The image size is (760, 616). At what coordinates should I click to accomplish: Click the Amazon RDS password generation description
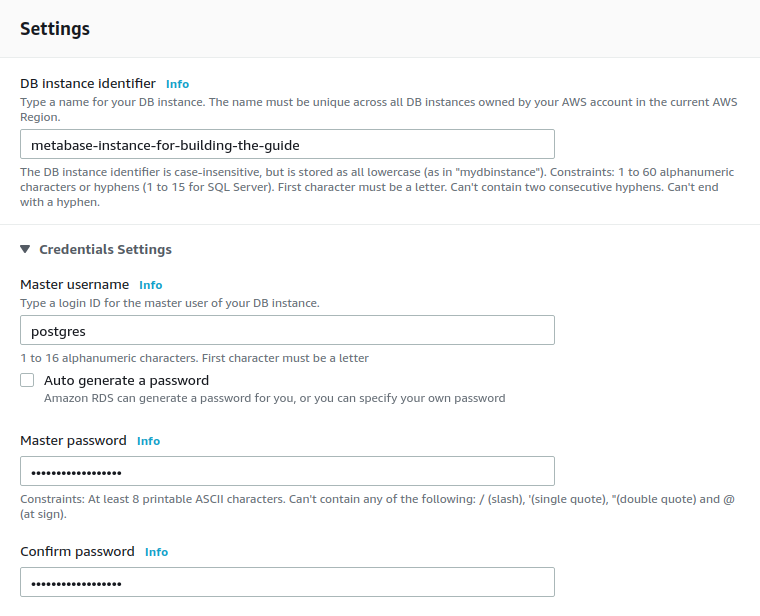tap(274, 398)
